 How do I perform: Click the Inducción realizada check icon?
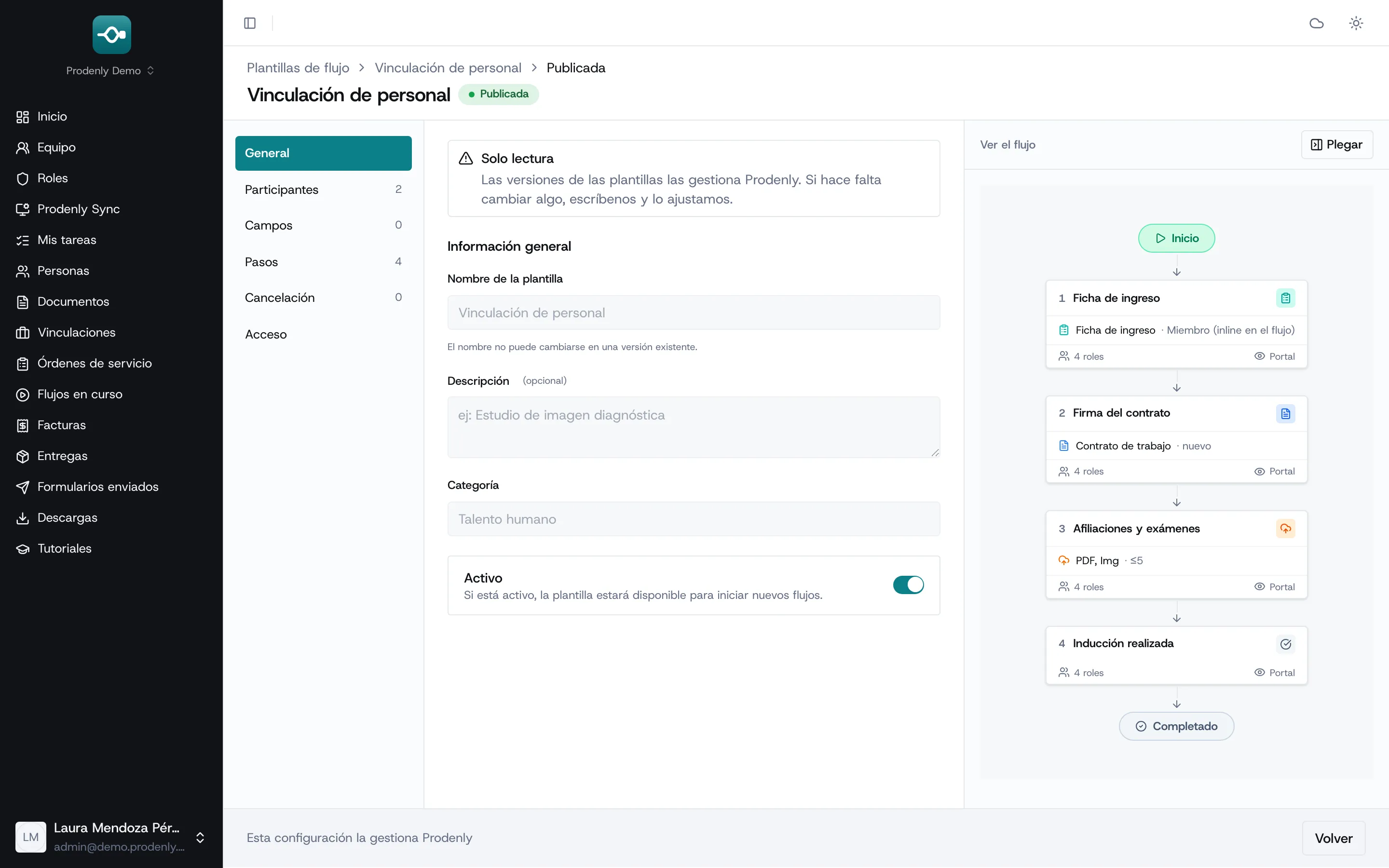(1285, 644)
